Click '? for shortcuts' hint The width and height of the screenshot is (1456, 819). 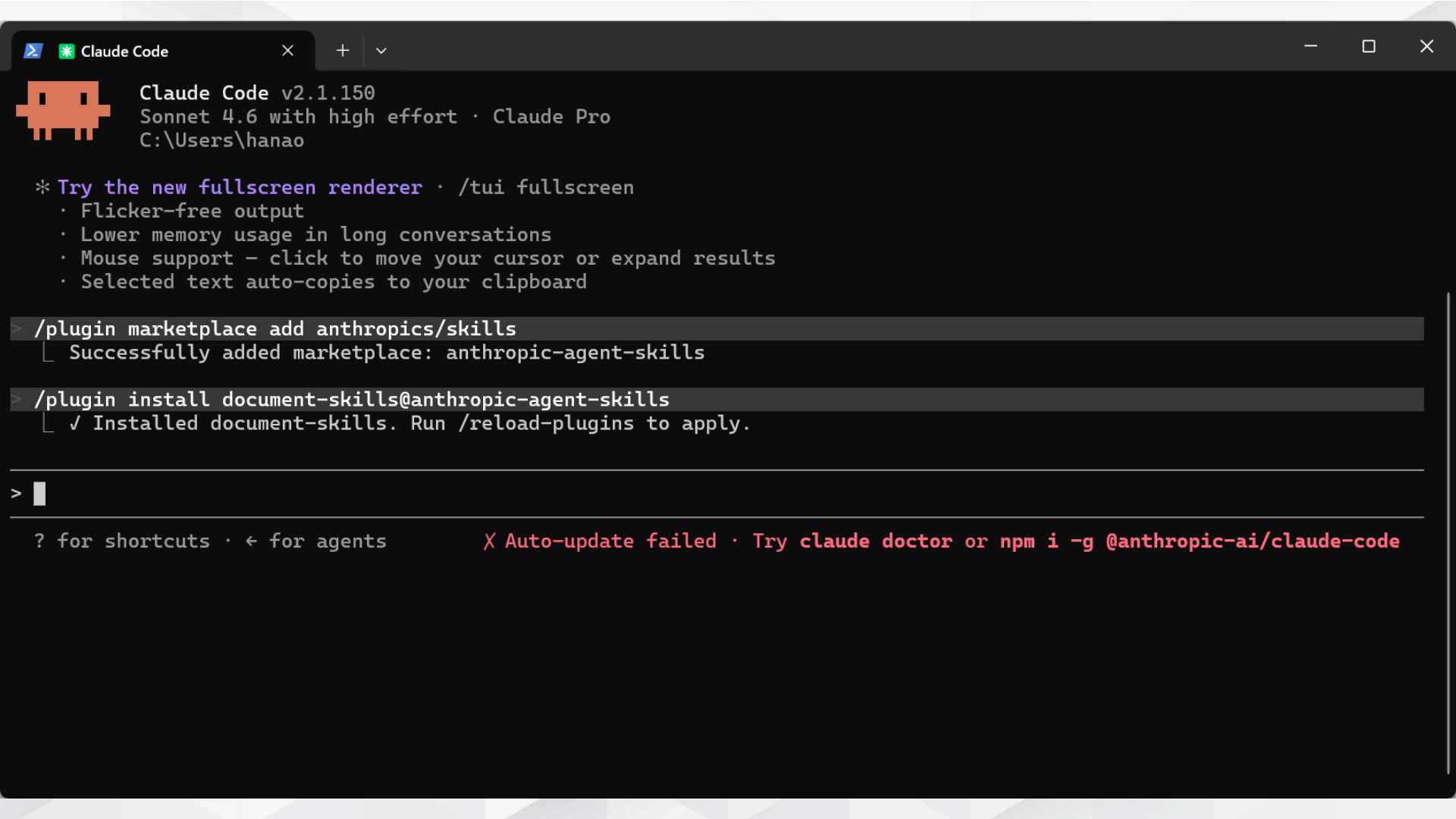point(122,541)
